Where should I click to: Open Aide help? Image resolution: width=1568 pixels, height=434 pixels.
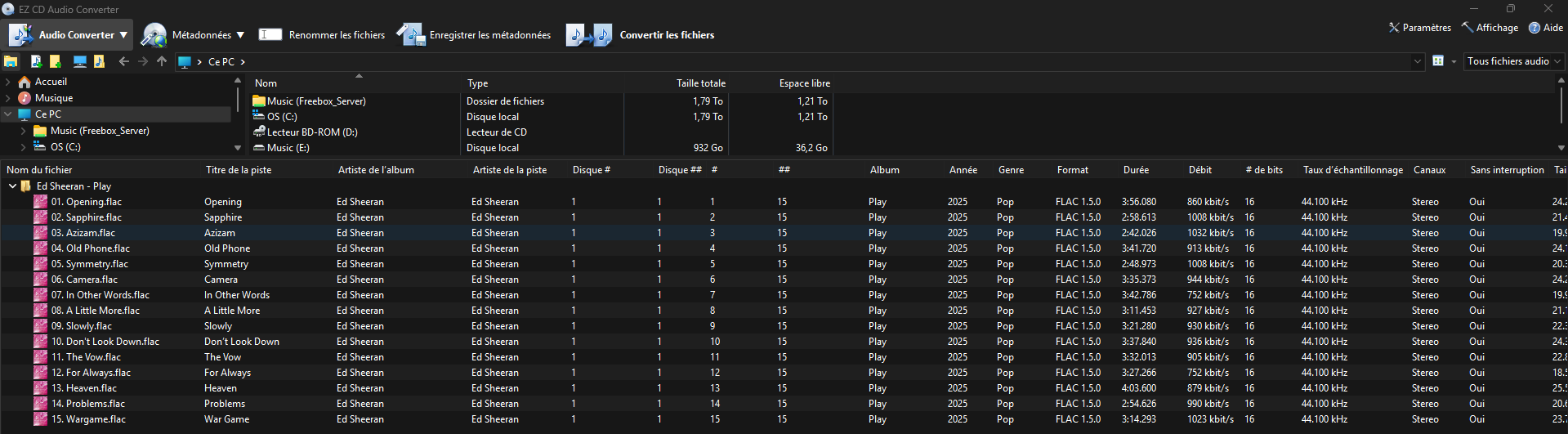point(1545,28)
